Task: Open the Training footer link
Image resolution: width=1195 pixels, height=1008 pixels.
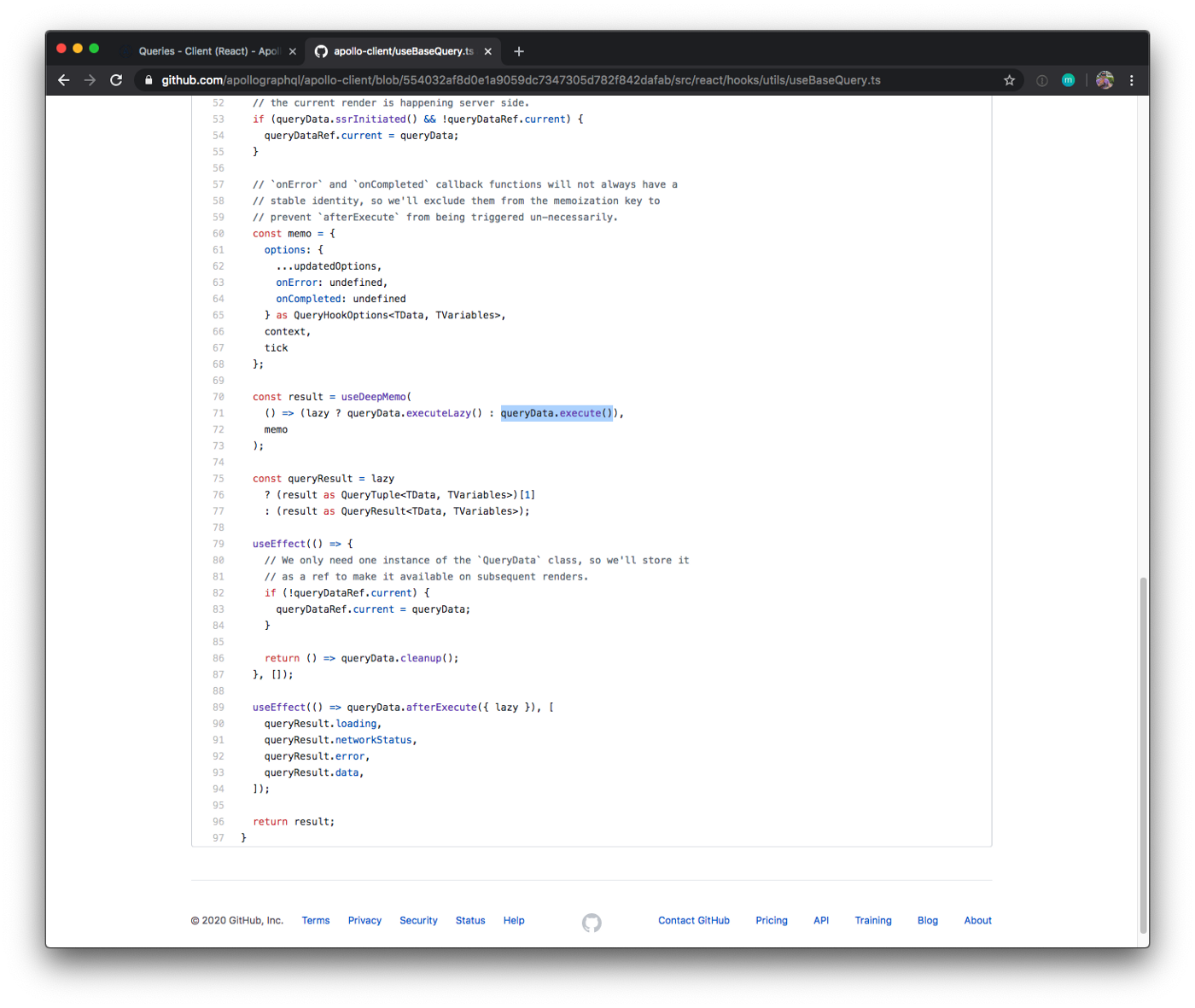Action: tap(873, 921)
